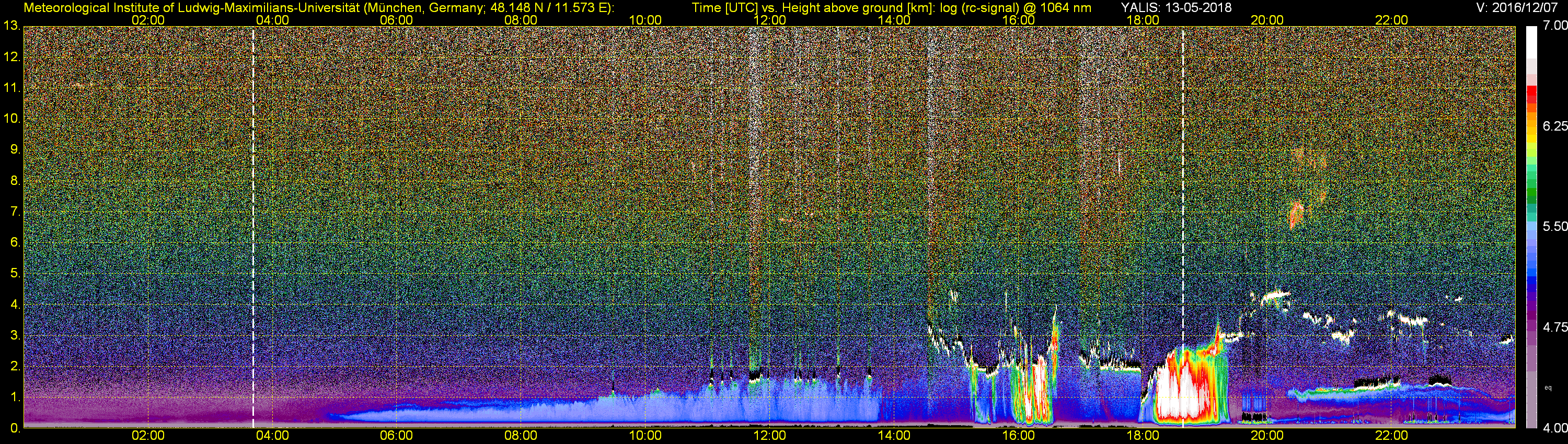Screen dimensions: 1568x444
Task: Click the 18:00 label on the lower time axis
Action: point(1143,436)
